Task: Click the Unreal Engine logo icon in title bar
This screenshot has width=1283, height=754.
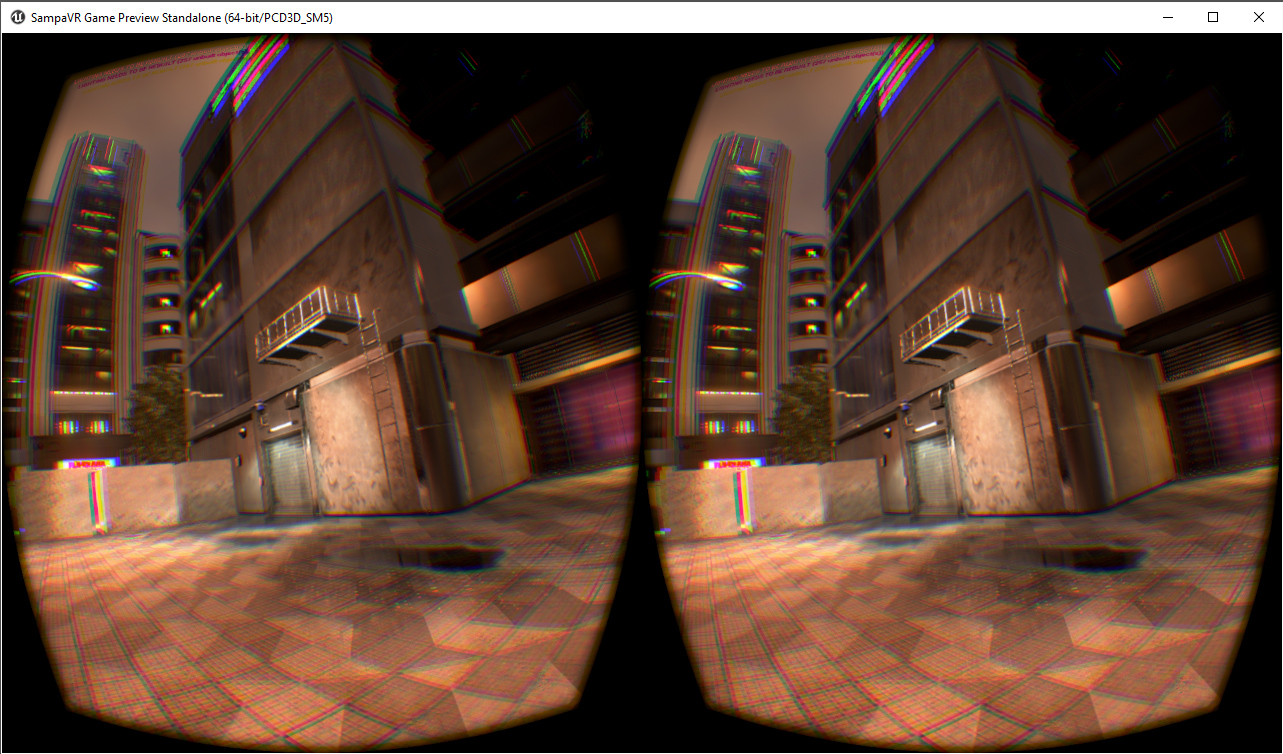Action: [x=17, y=18]
